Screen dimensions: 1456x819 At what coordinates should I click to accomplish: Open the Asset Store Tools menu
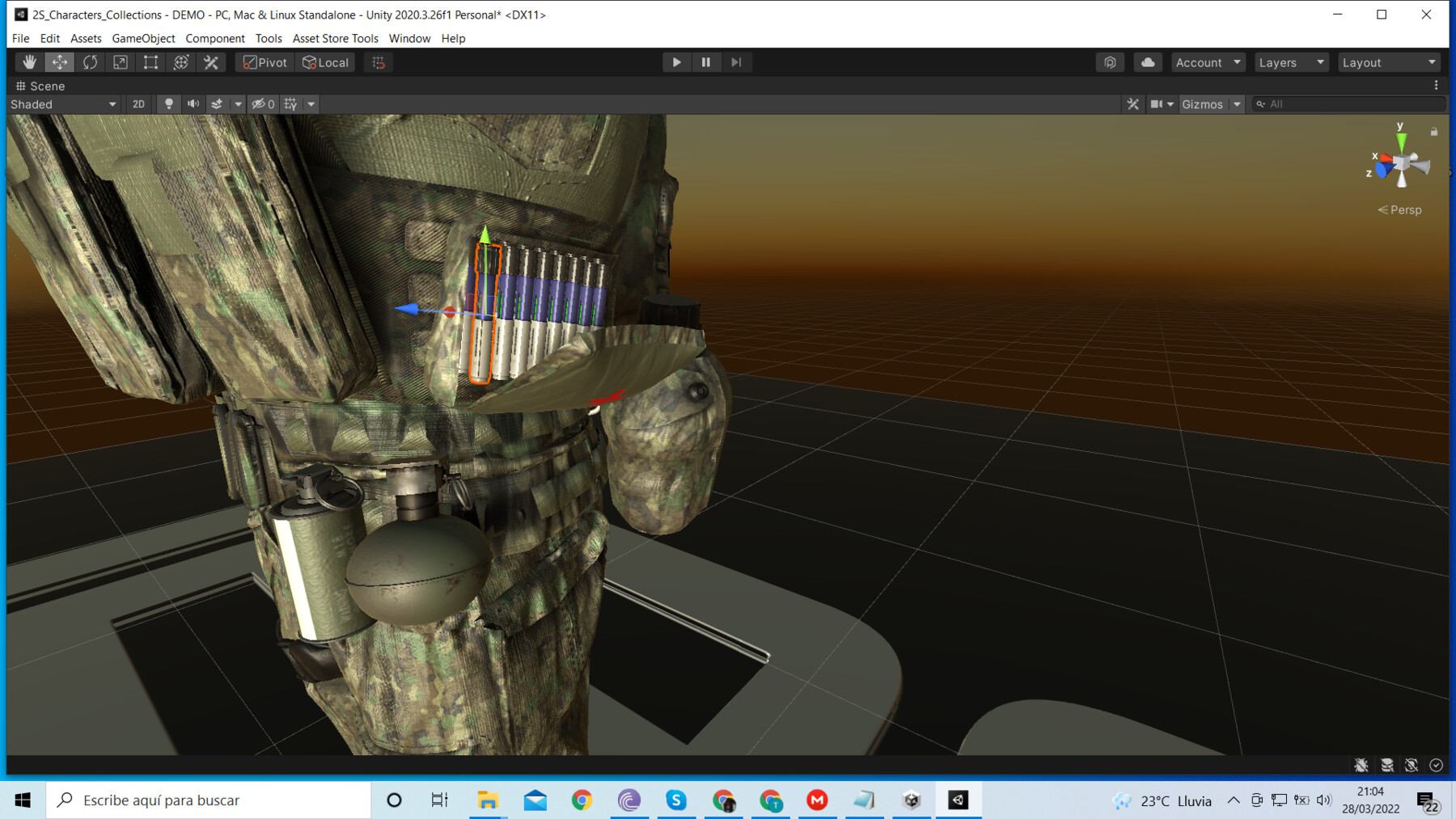coord(335,38)
